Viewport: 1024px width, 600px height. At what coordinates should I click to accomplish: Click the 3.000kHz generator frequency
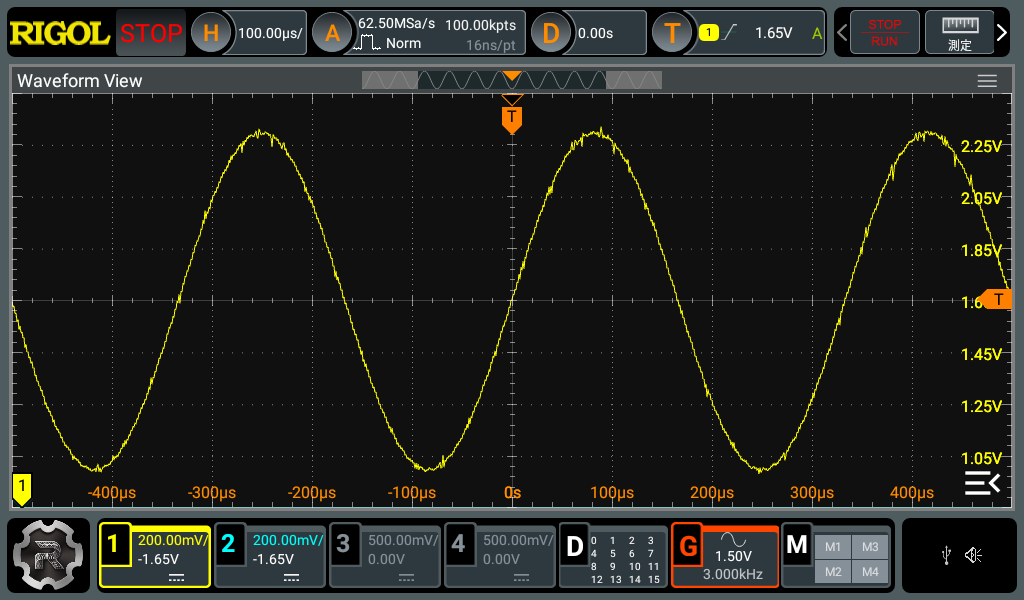tap(733, 575)
